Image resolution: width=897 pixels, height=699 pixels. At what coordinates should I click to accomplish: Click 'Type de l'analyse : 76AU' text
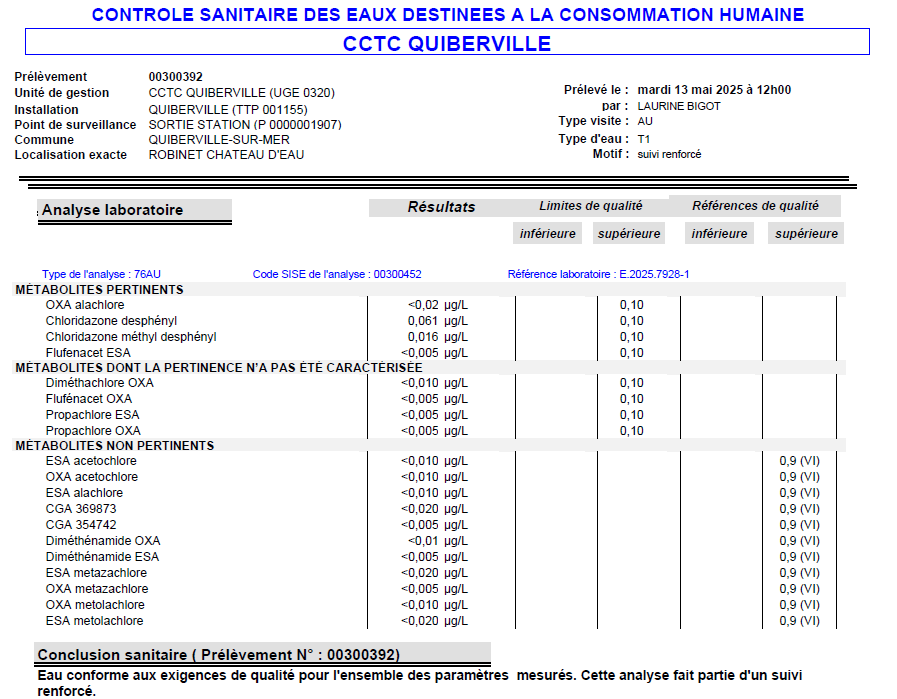(x=101, y=274)
